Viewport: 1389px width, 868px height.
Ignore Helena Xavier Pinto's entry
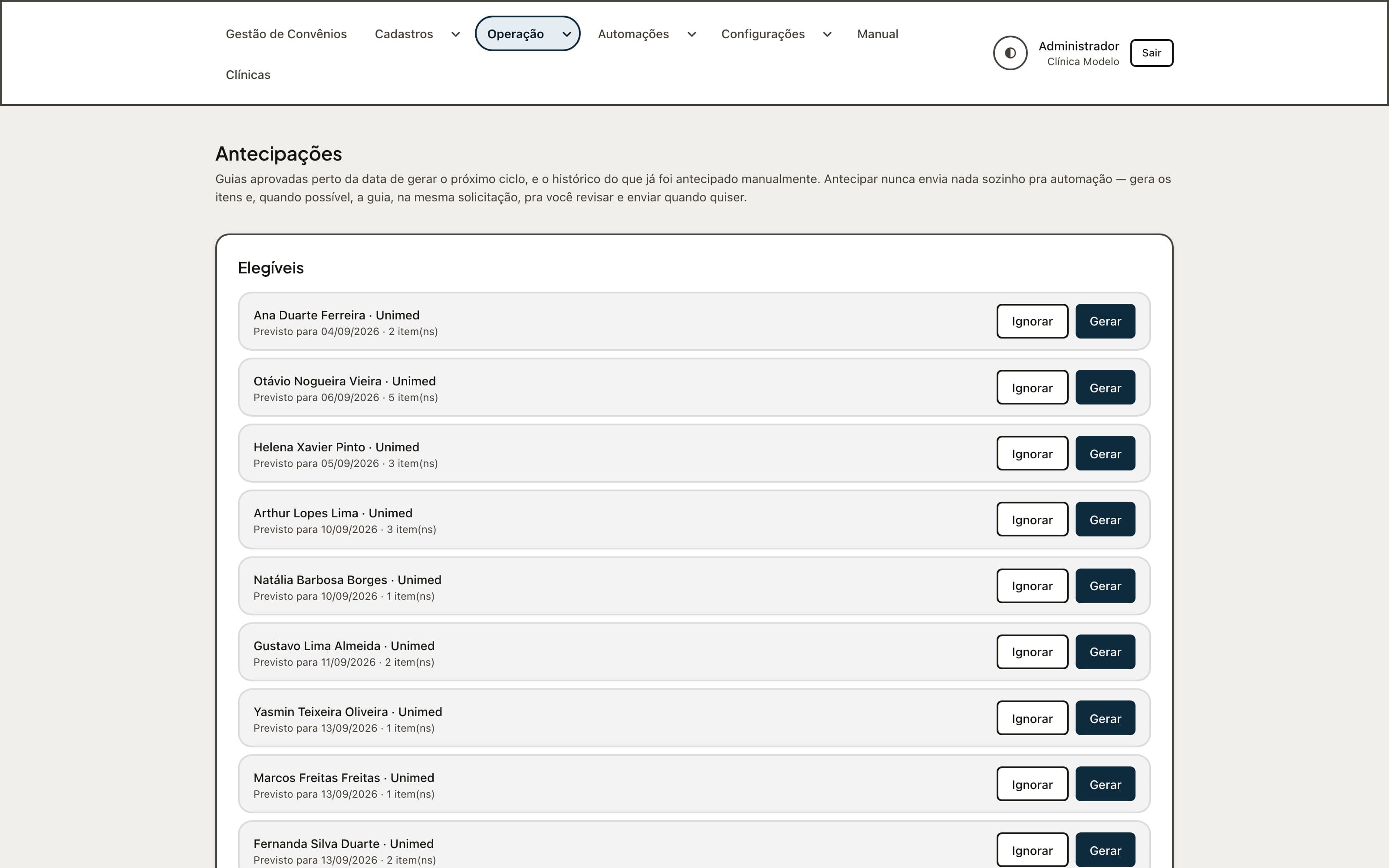[1032, 454]
